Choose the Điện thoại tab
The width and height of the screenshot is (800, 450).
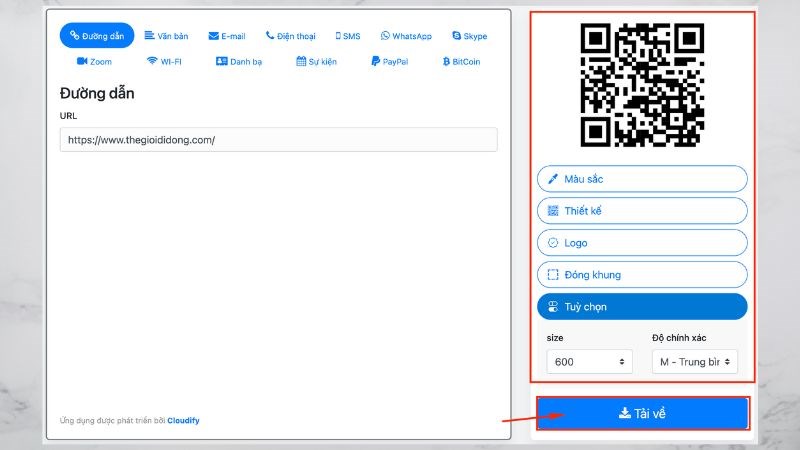point(290,36)
